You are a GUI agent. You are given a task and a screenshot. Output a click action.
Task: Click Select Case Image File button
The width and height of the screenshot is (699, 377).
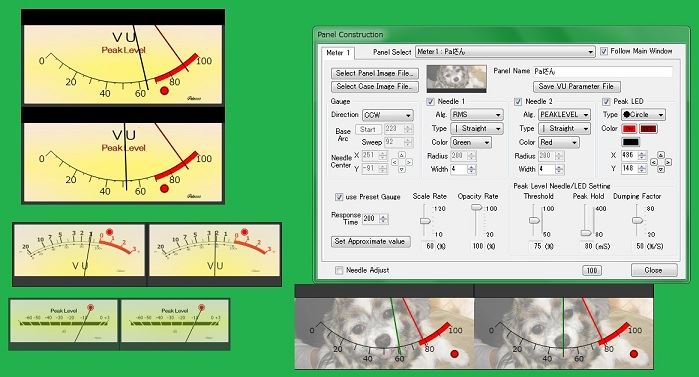point(374,86)
